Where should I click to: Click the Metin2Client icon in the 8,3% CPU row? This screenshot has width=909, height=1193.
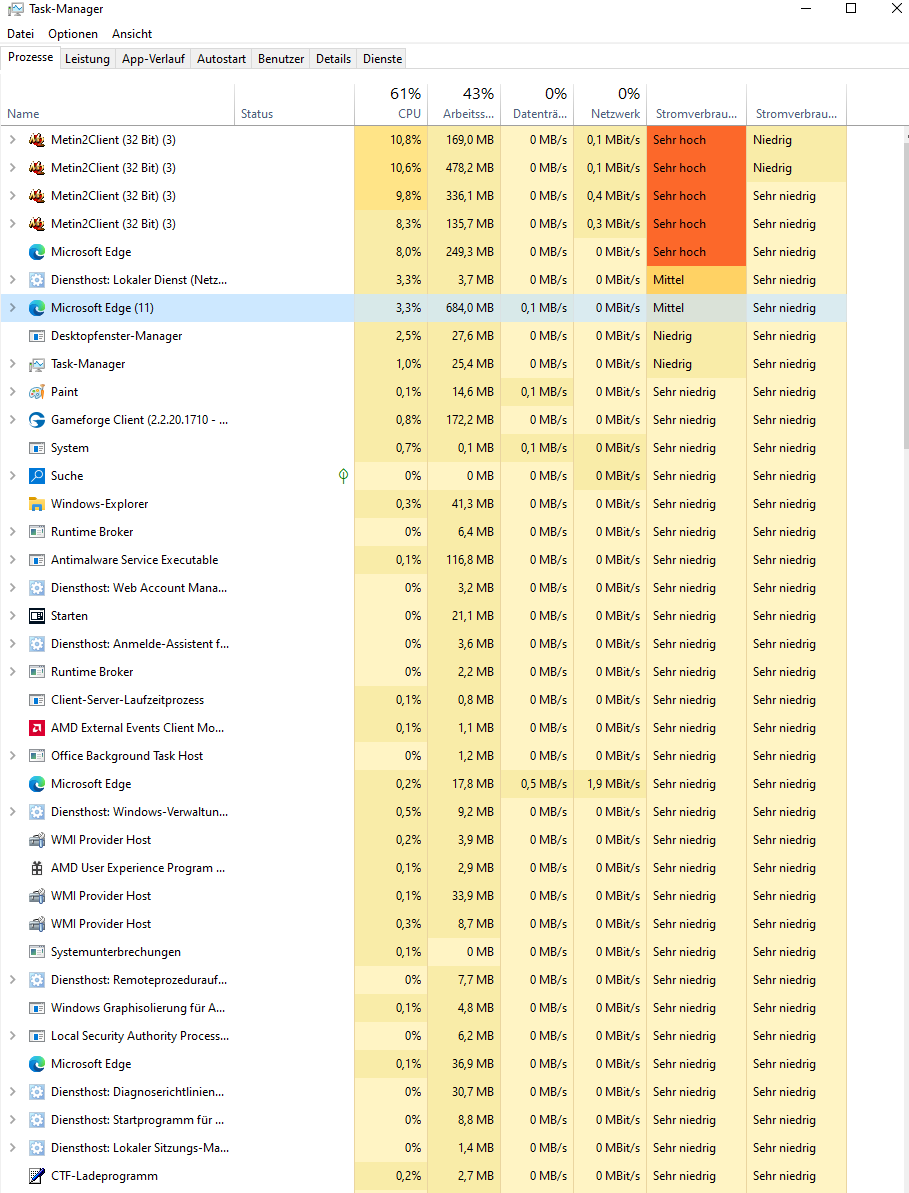tap(37, 224)
